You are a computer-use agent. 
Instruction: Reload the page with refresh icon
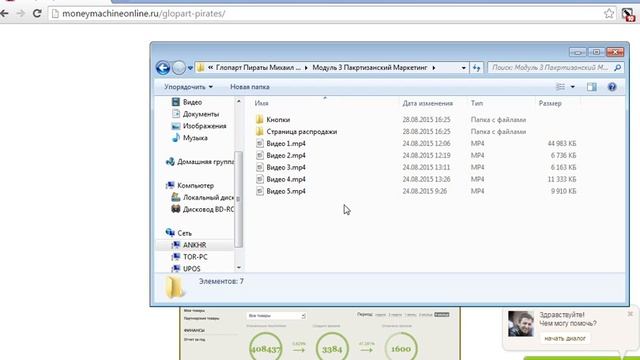[x=37, y=13]
